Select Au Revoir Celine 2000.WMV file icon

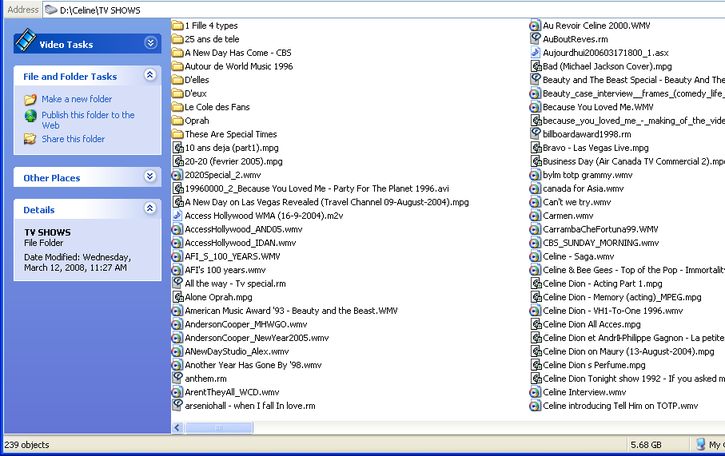(x=535, y=25)
